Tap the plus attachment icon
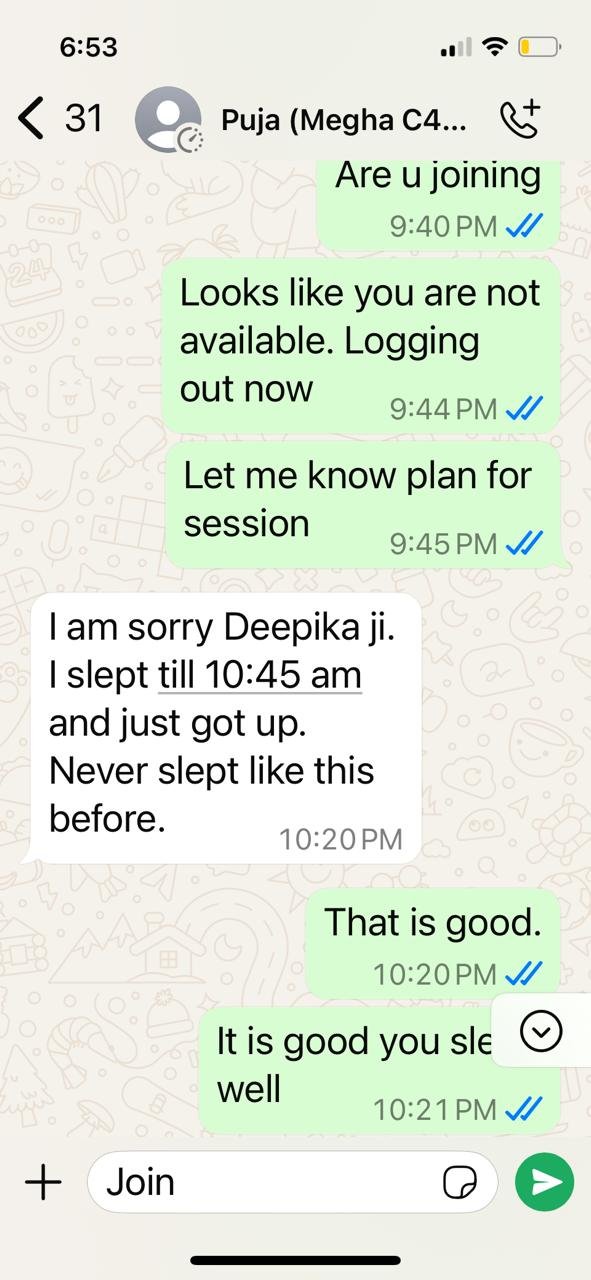The width and height of the screenshot is (591, 1280). click(x=43, y=1182)
